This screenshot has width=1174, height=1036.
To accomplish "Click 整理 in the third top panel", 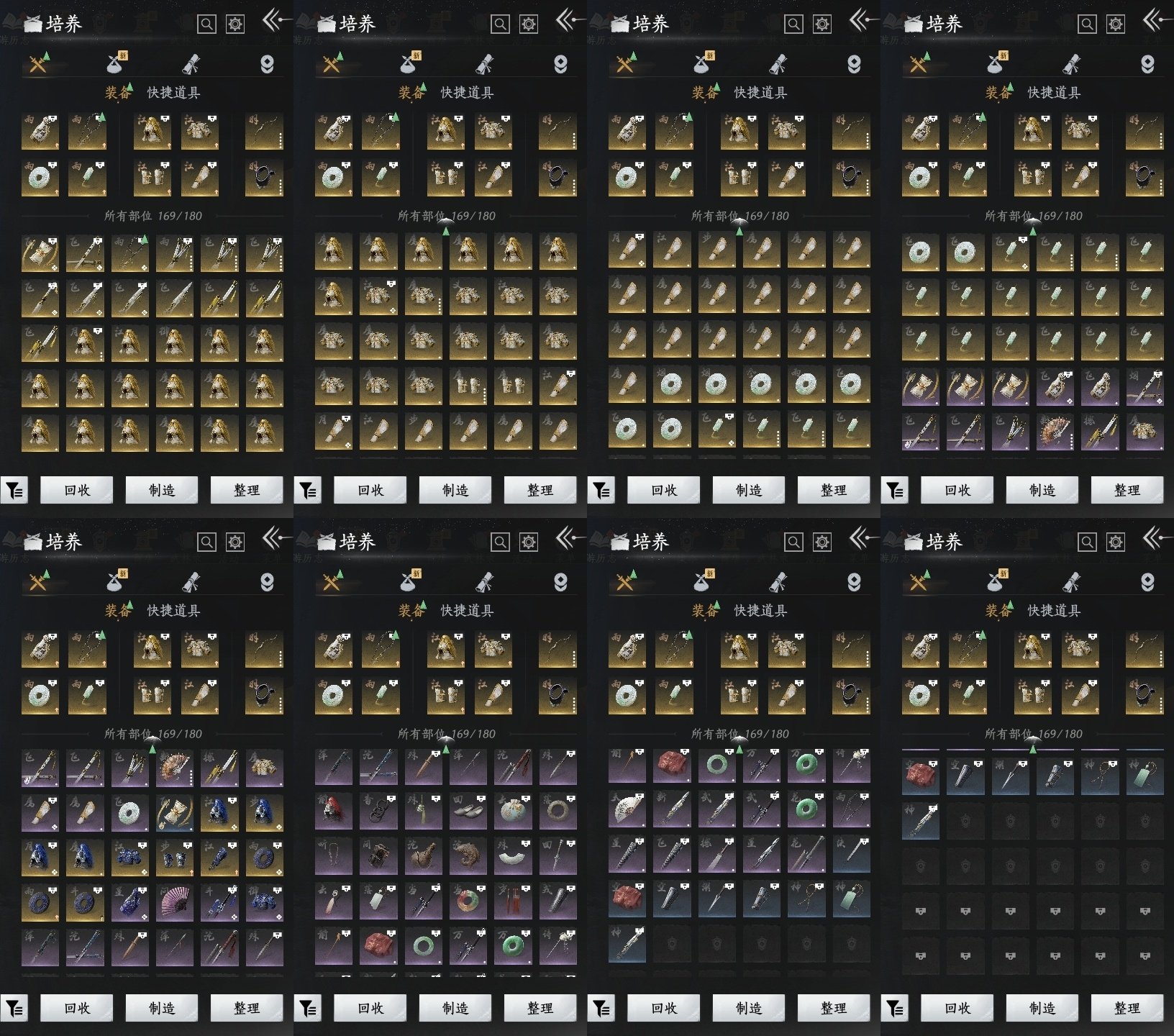I will [834, 490].
